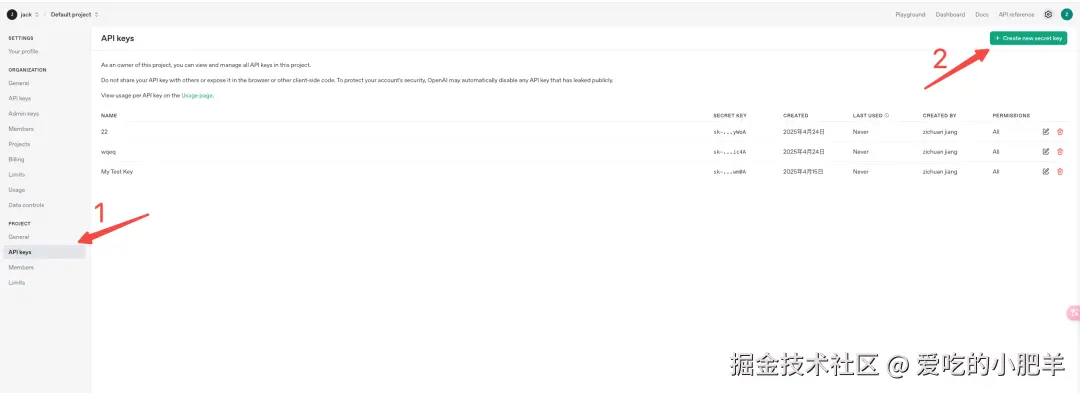This screenshot has width=1080, height=393.
Task: Click the Last Used info icon
Action: [886, 116]
